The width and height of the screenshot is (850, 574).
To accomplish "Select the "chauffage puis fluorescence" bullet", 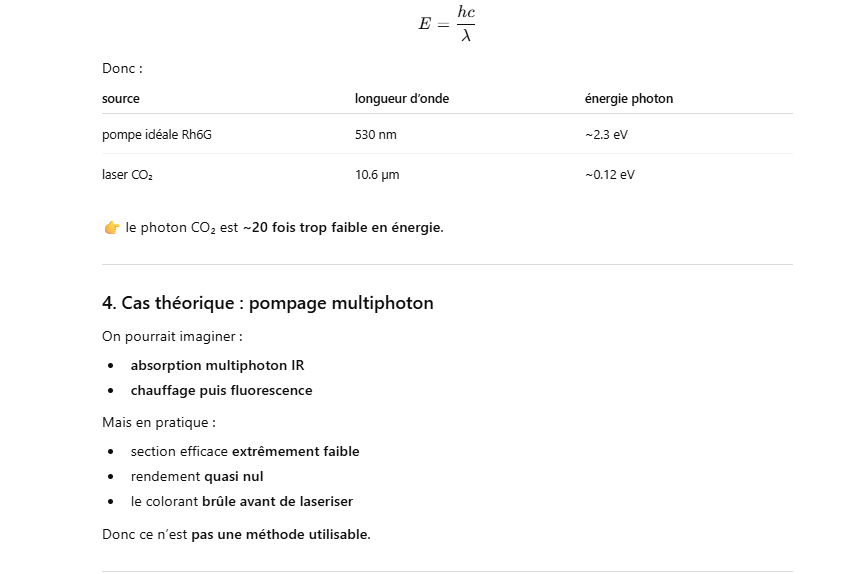I will tap(221, 390).
